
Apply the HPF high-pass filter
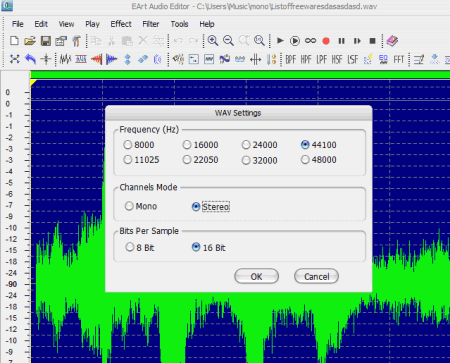[306, 60]
